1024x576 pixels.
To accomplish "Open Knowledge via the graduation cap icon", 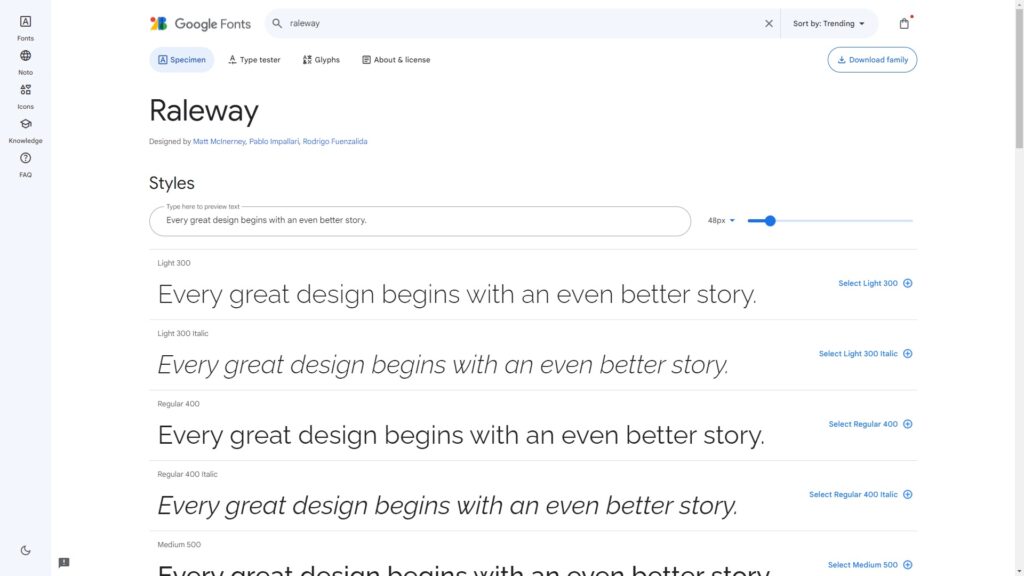I will pos(25,128).
